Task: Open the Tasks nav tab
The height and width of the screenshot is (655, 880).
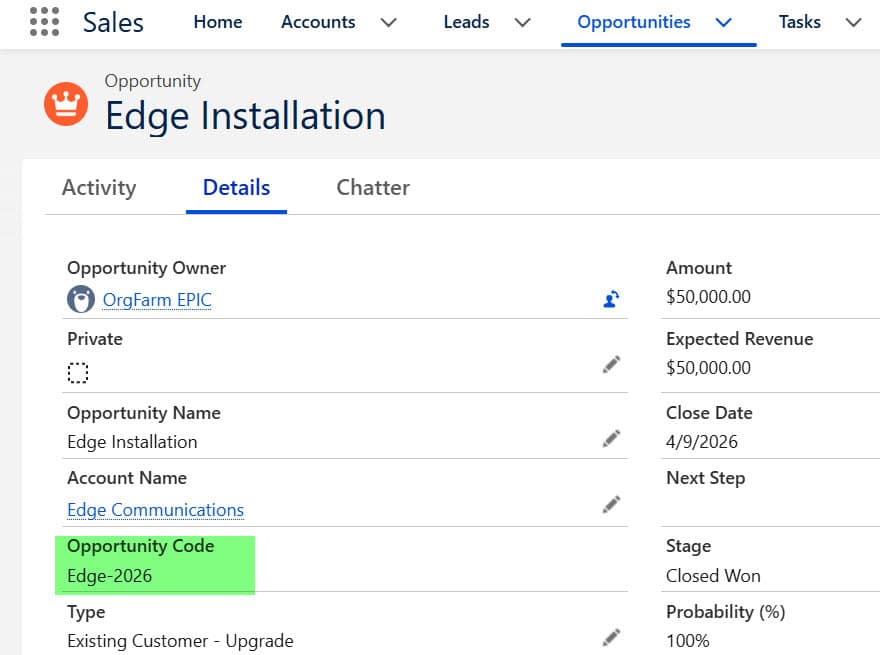Action: pos(800,22)
